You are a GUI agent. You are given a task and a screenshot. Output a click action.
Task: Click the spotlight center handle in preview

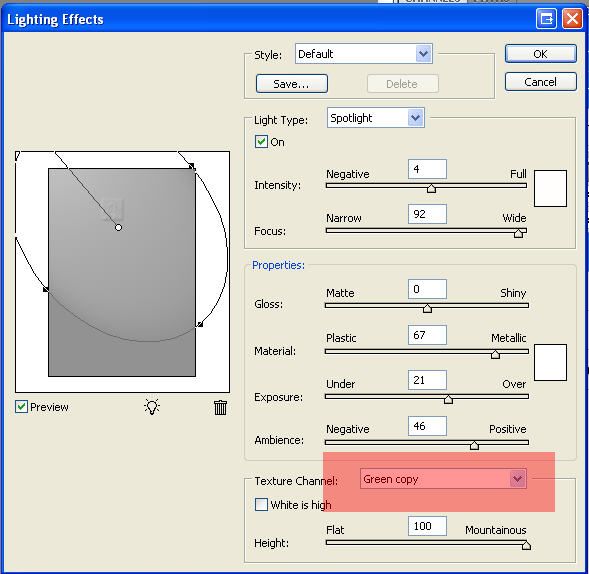point(118,227)
